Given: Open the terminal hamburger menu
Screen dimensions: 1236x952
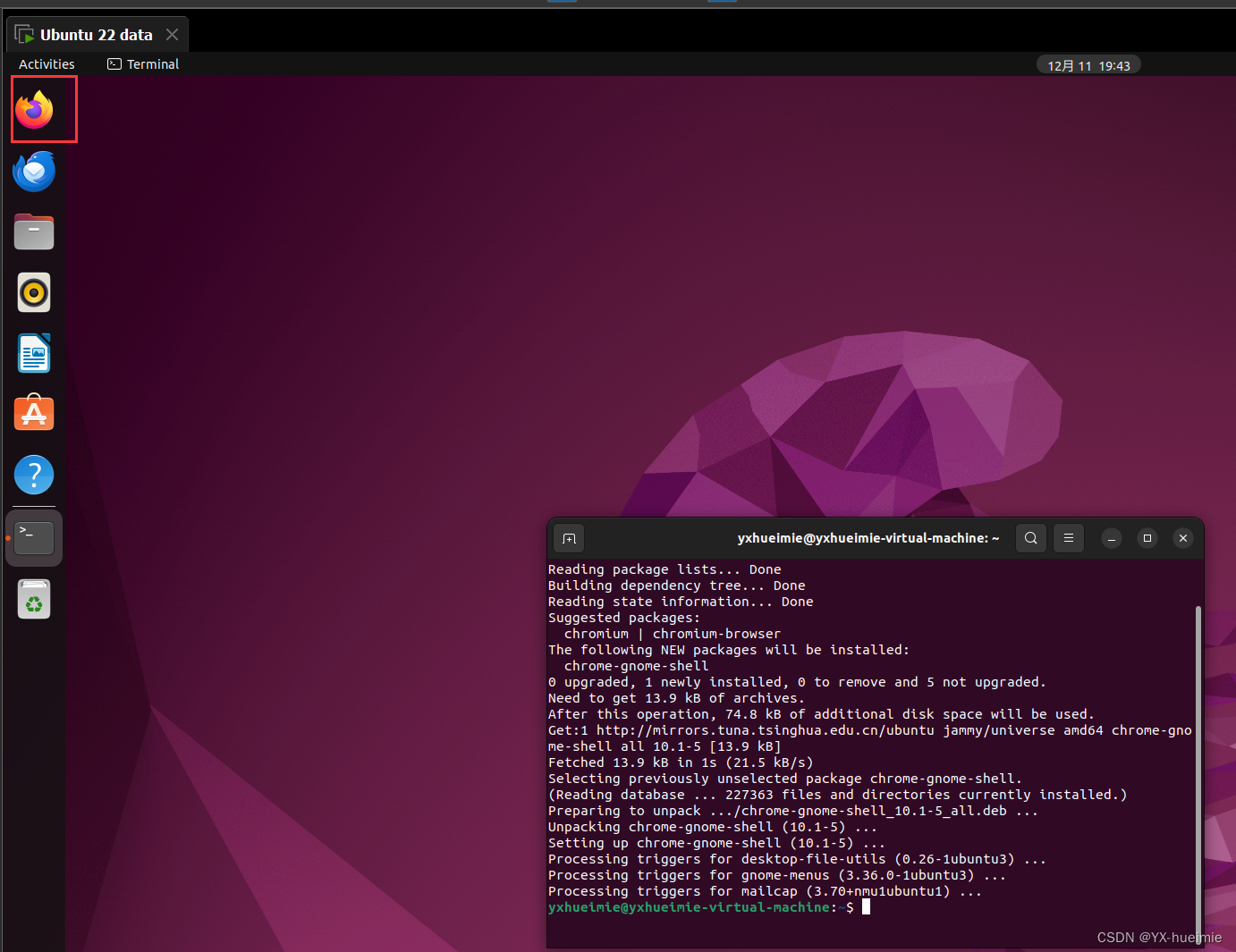Looking at the screenshot, I should point(1068,537).
